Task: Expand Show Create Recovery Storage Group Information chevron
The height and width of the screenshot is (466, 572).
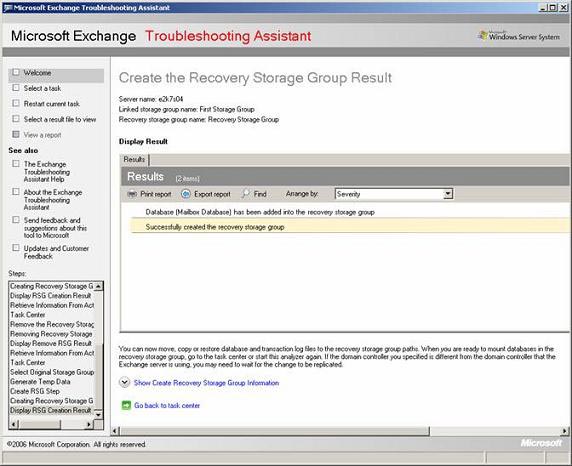Action: click(x=124, y=382)
